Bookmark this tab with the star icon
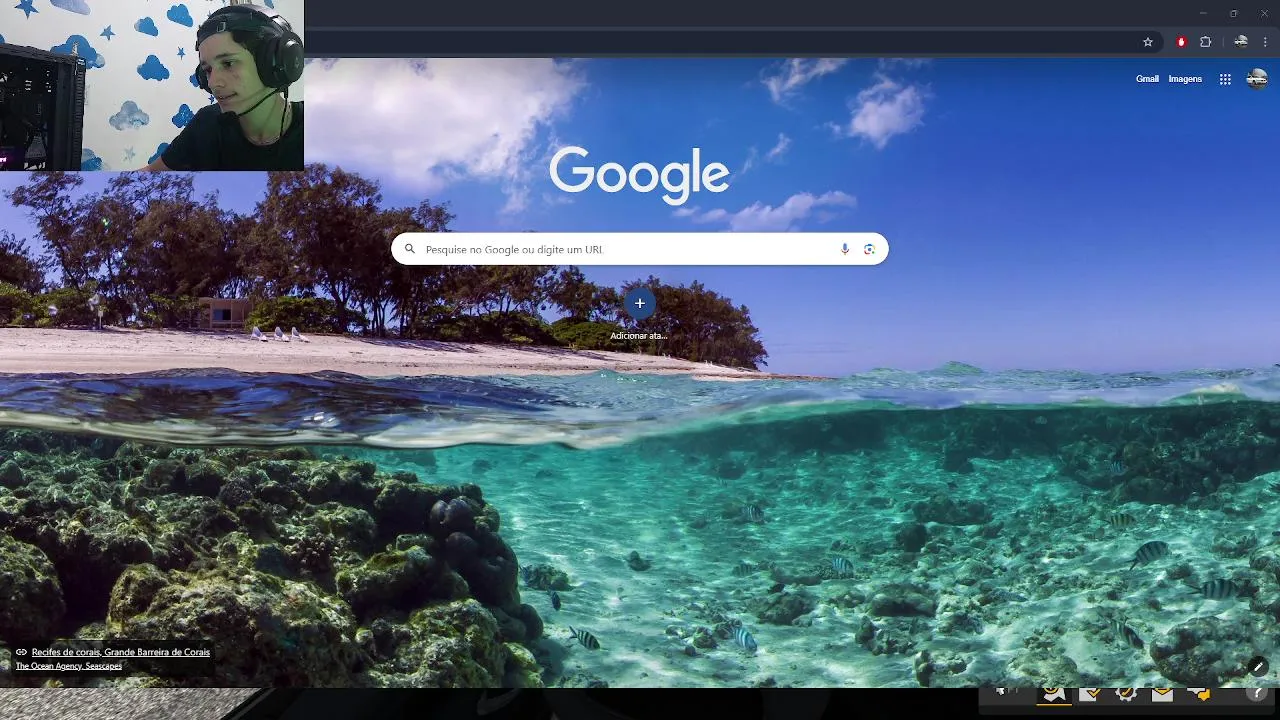1280x720 pixels. point(1148,42)
